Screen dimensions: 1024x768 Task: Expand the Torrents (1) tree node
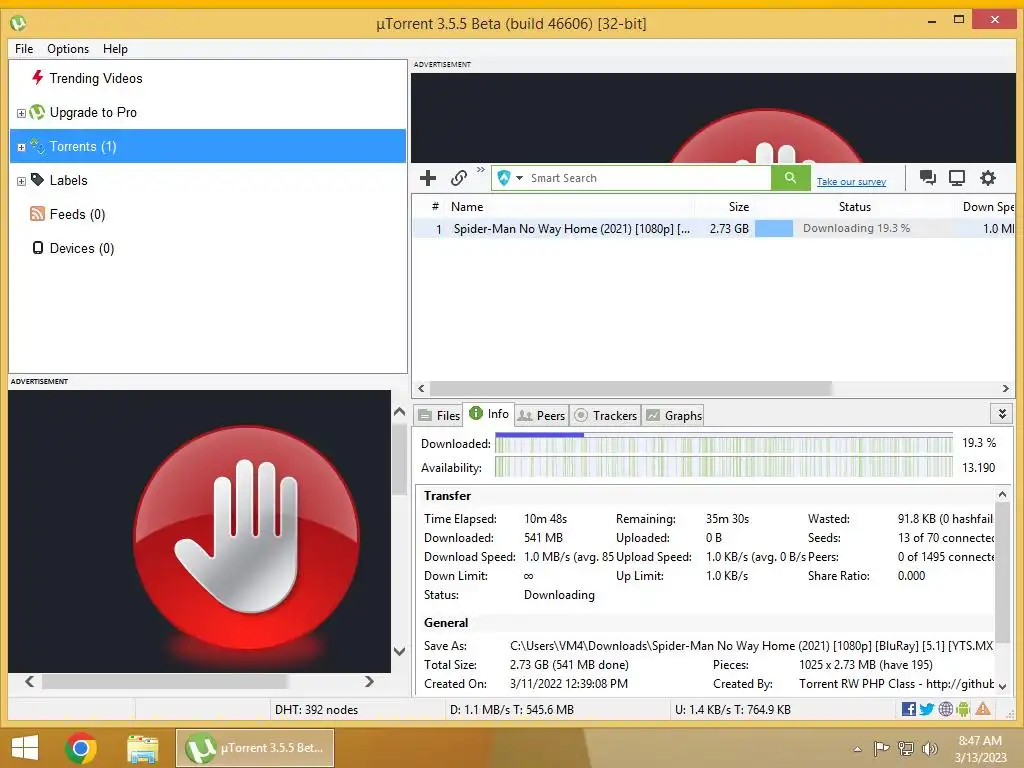[x=21, y=147]
